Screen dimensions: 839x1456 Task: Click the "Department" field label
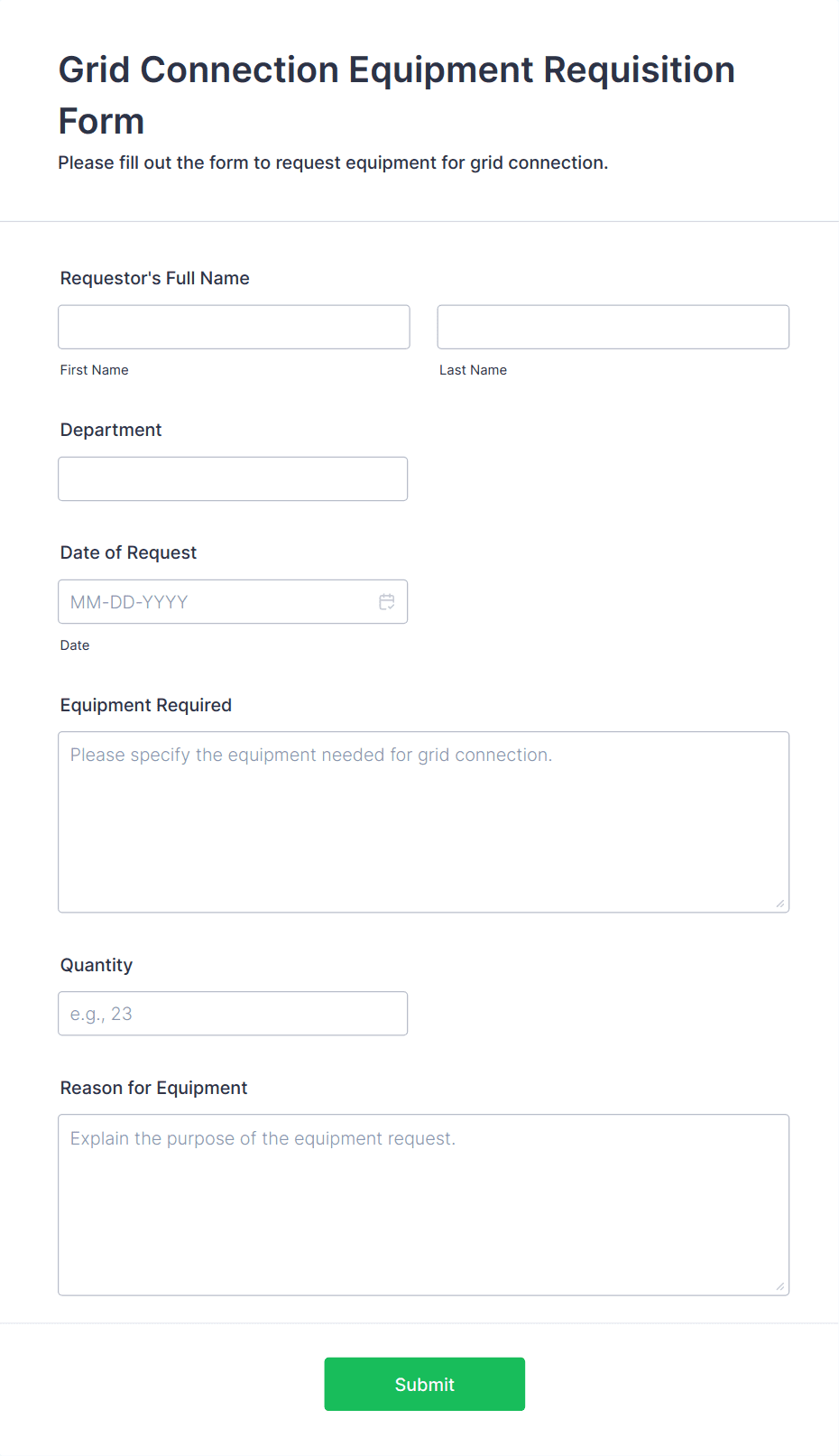coord(111,430)
